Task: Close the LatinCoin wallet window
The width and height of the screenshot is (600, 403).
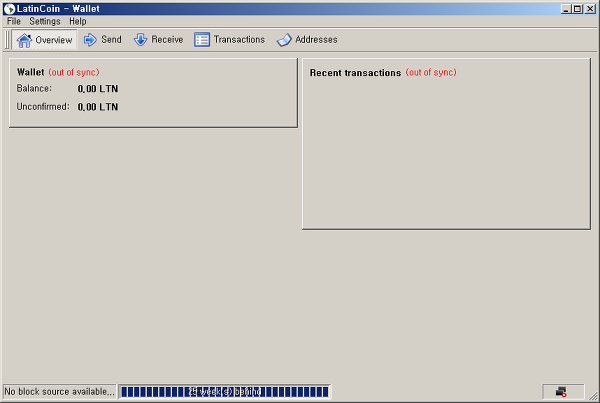Action: tap(590, 9)
